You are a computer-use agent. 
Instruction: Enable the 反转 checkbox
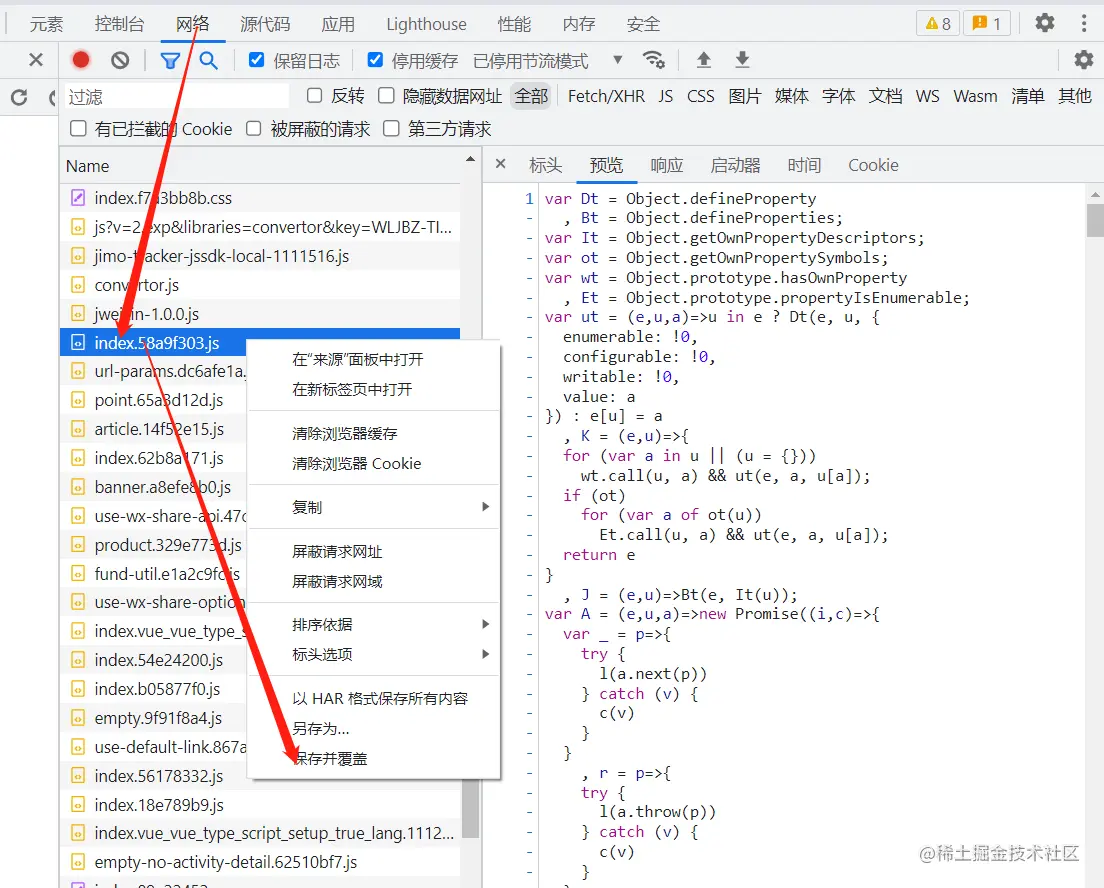[x=315, y=95]
